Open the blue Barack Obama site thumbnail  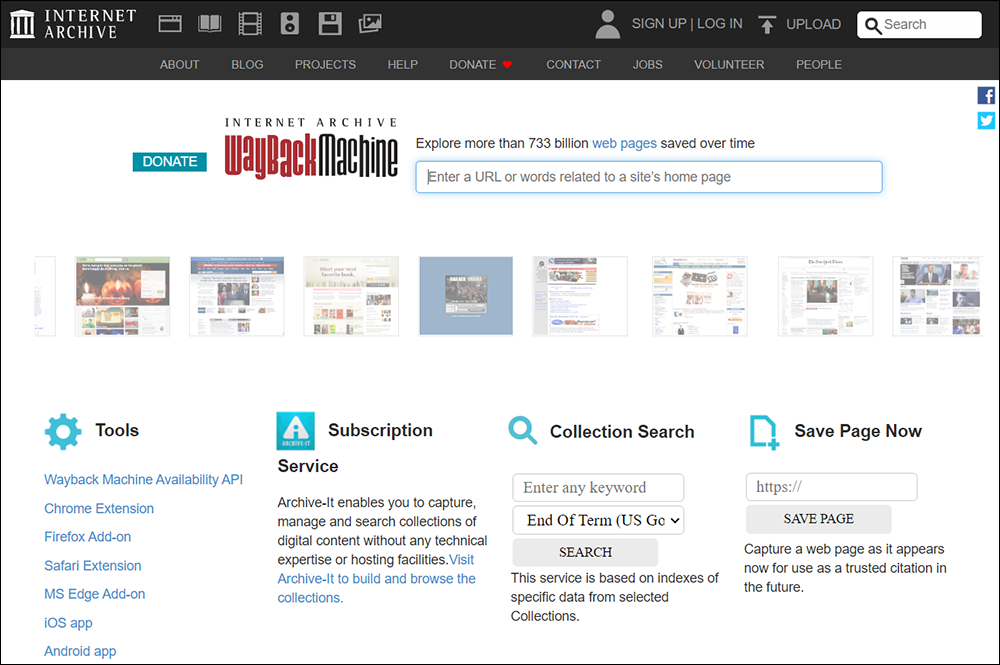coord(466,296)
